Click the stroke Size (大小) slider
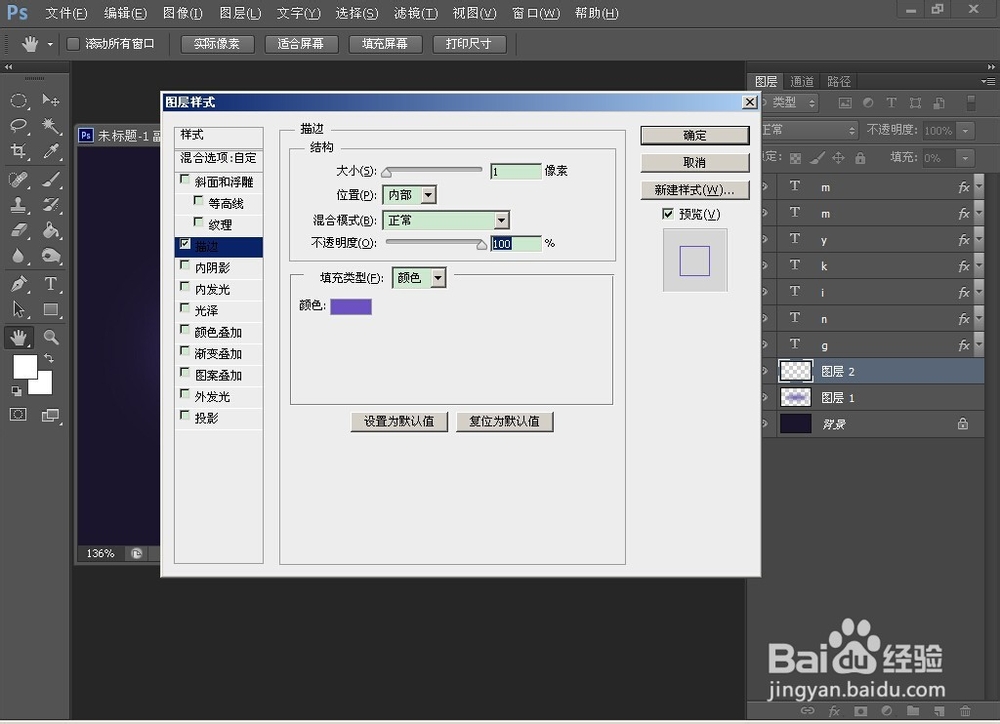The image size is (1000, 724). [432, 171]
